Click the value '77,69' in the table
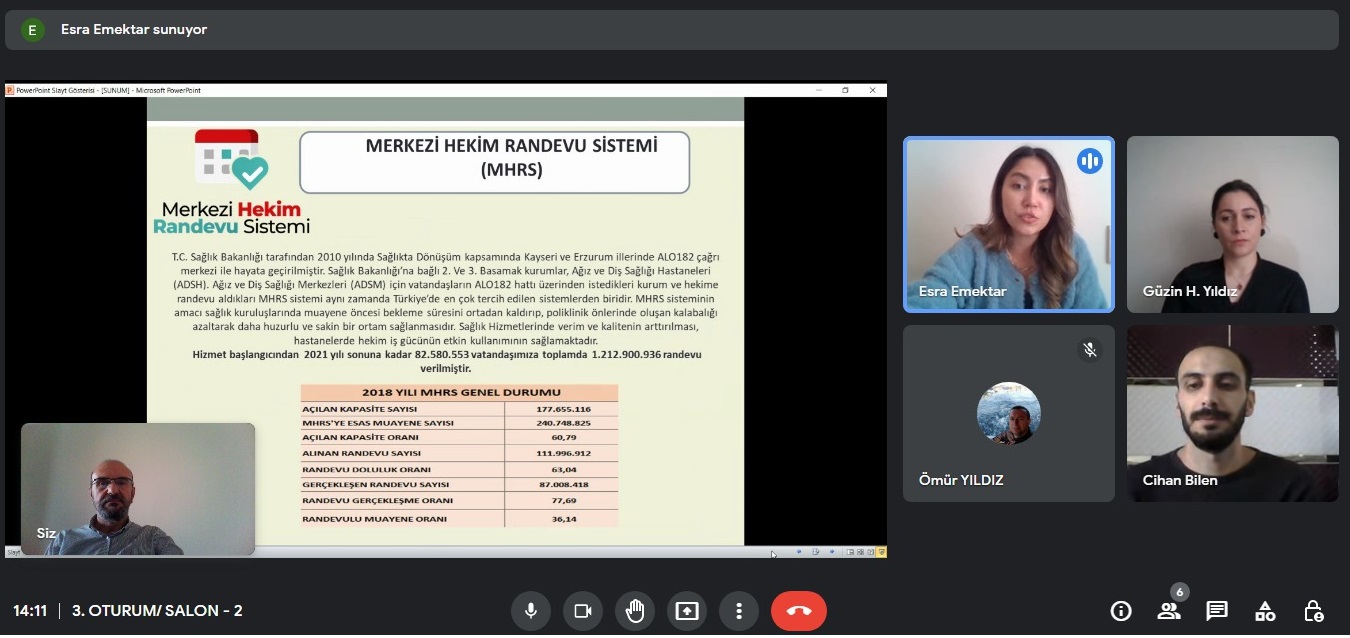The image size is (1350, 638). [x=564, y=500]
